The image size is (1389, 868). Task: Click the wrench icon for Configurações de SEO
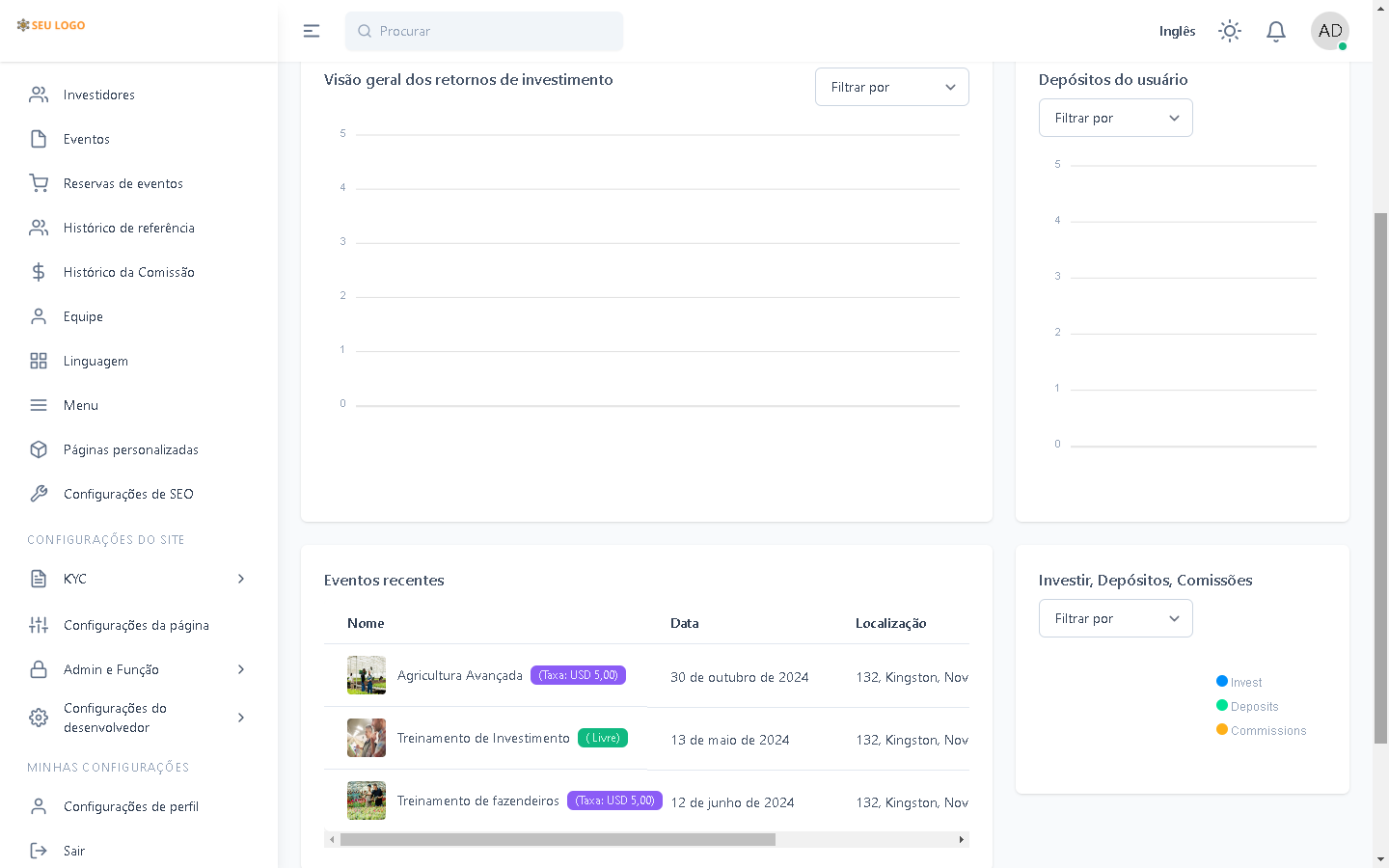(x=39, y=494)
